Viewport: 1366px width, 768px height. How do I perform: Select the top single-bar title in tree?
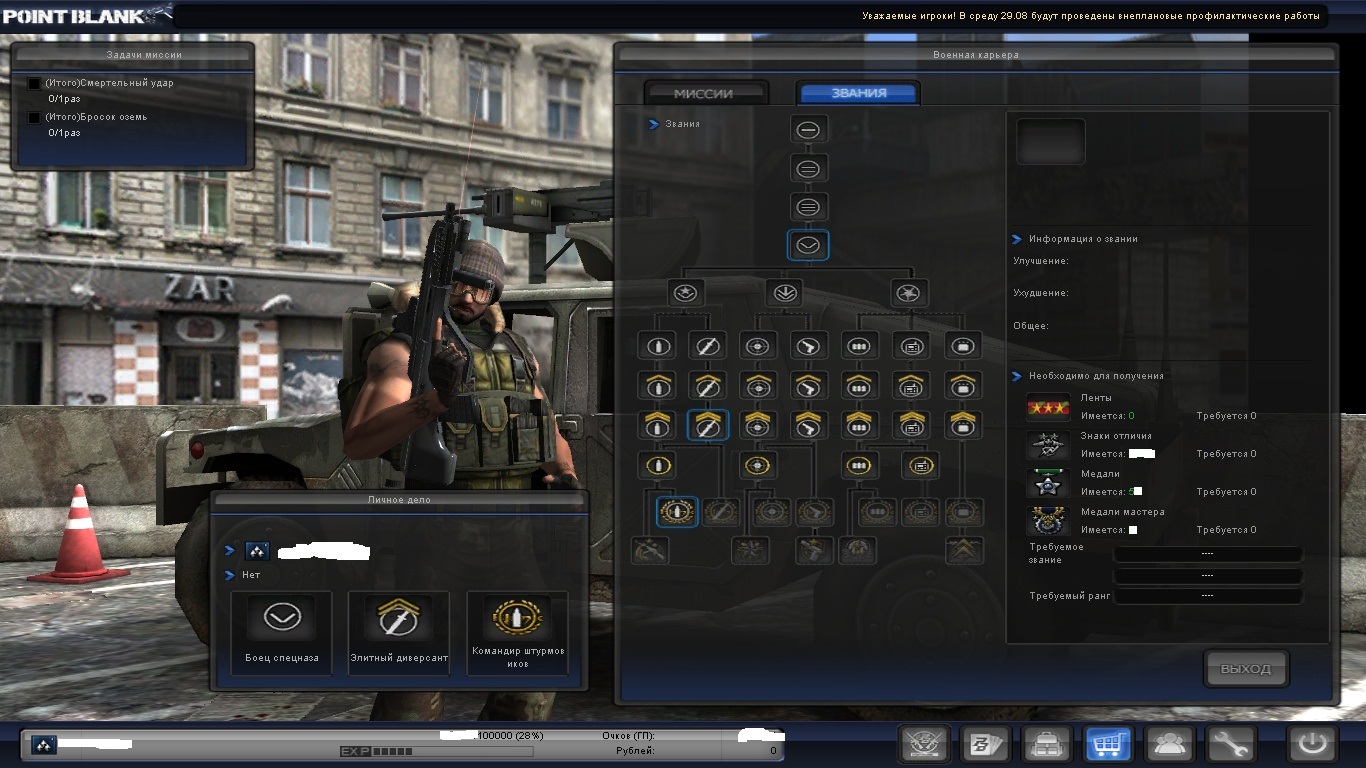coord(808,130)
